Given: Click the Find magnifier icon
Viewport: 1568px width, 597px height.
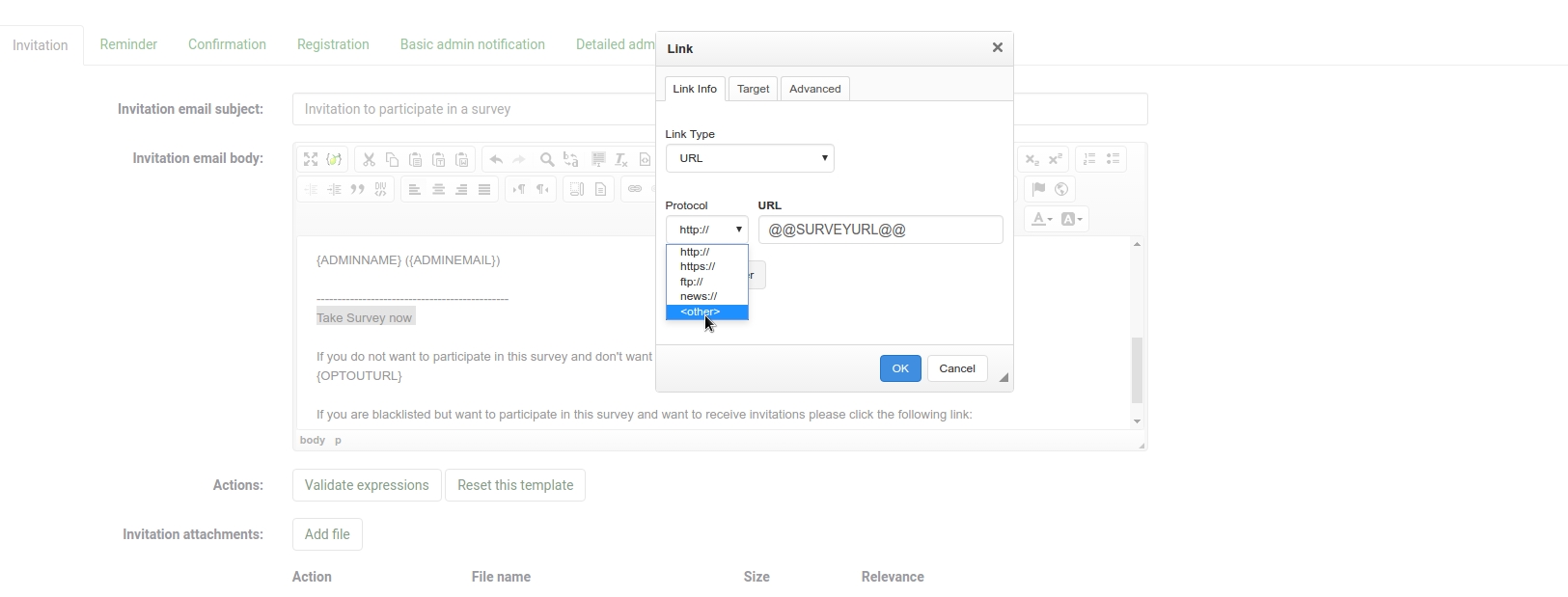Looking at the screenshot, I should coord(547,160).
